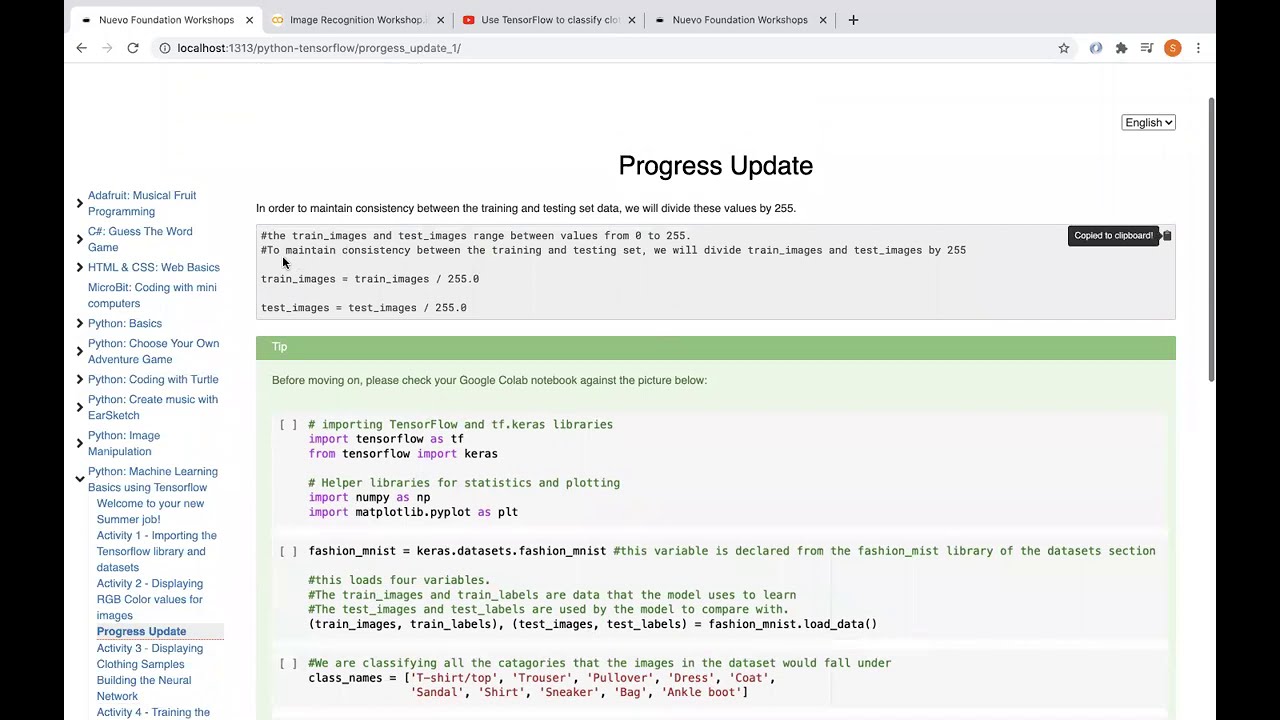The width and height of the screenshot is (1280, 720).
Task: Click the page vertical scrollbar
Action: [x=1212, y=240]
